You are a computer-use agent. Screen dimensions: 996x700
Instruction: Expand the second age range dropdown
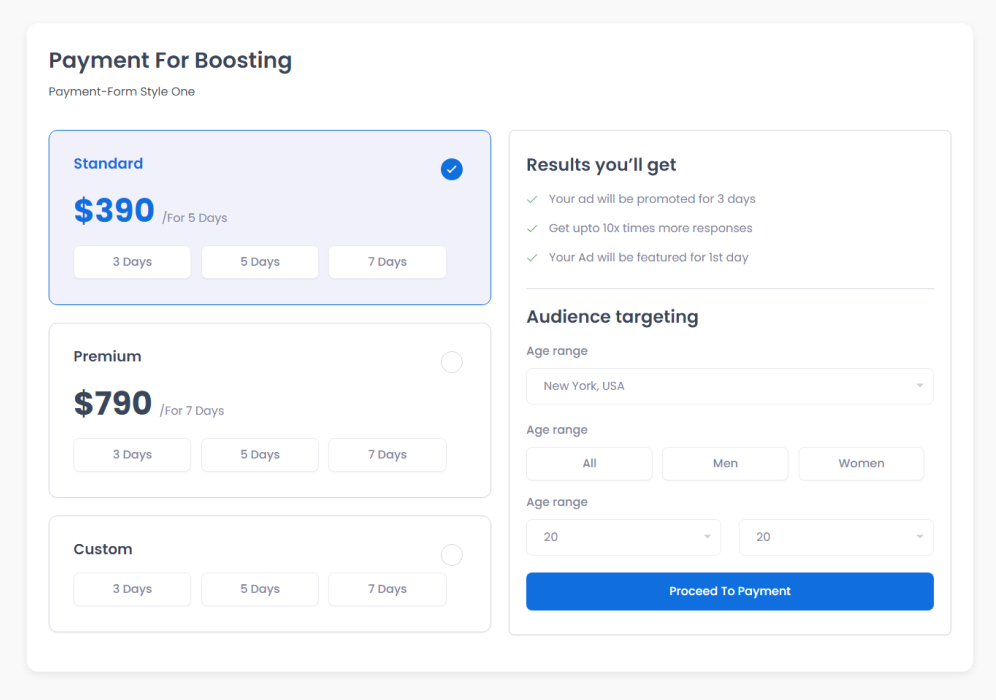835,537
